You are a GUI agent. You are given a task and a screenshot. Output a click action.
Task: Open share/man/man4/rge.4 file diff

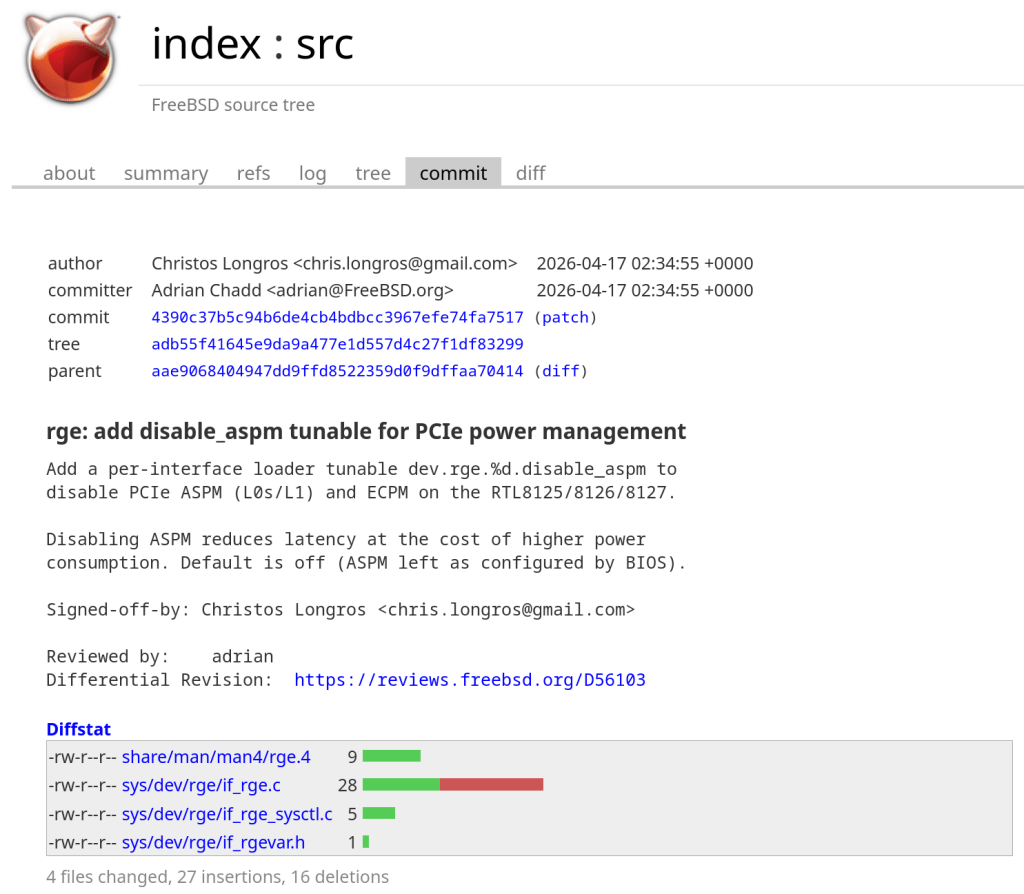(x=216, y=757)
